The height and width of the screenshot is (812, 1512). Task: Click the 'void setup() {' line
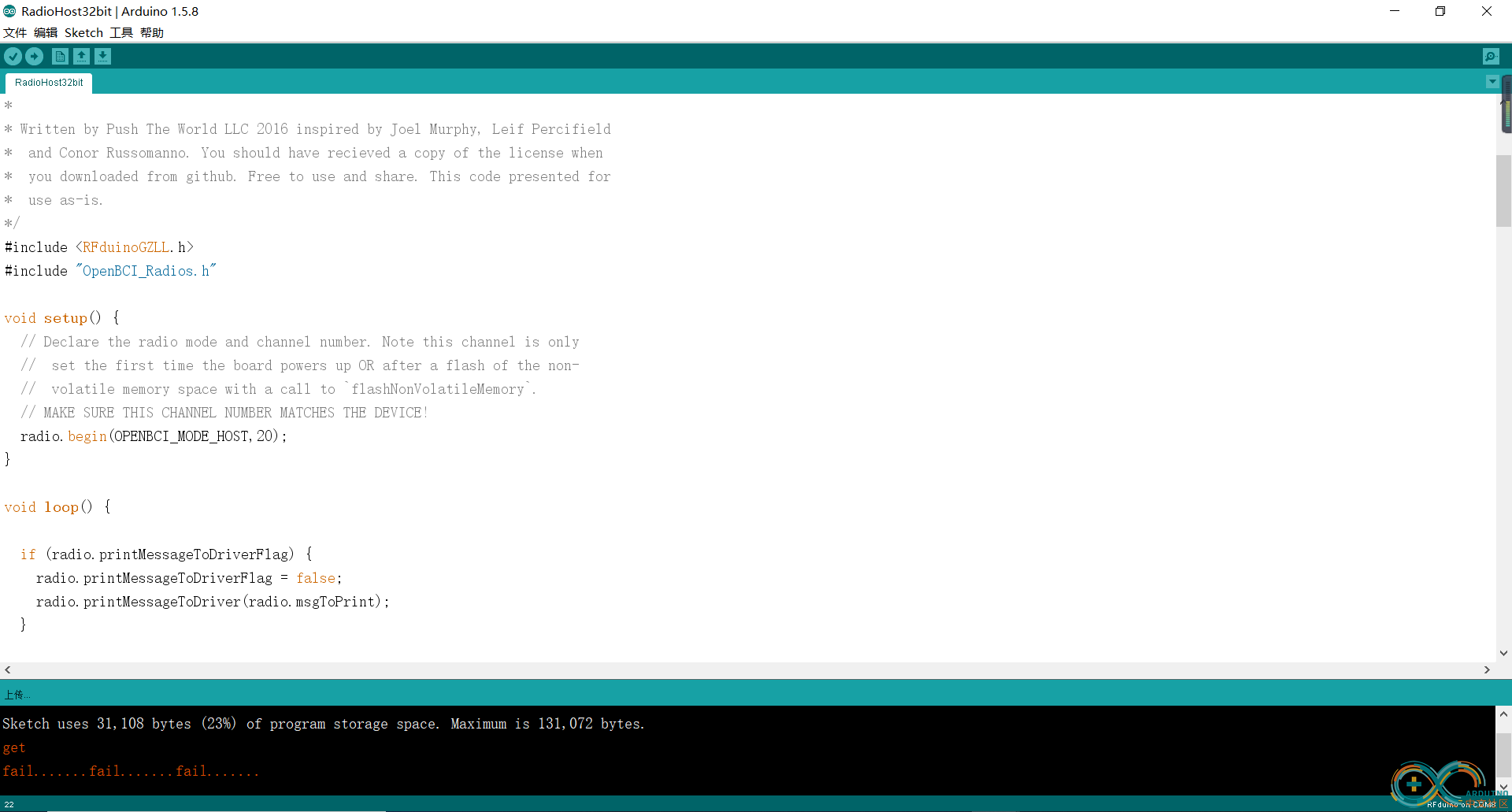click(x=62, y=317)
